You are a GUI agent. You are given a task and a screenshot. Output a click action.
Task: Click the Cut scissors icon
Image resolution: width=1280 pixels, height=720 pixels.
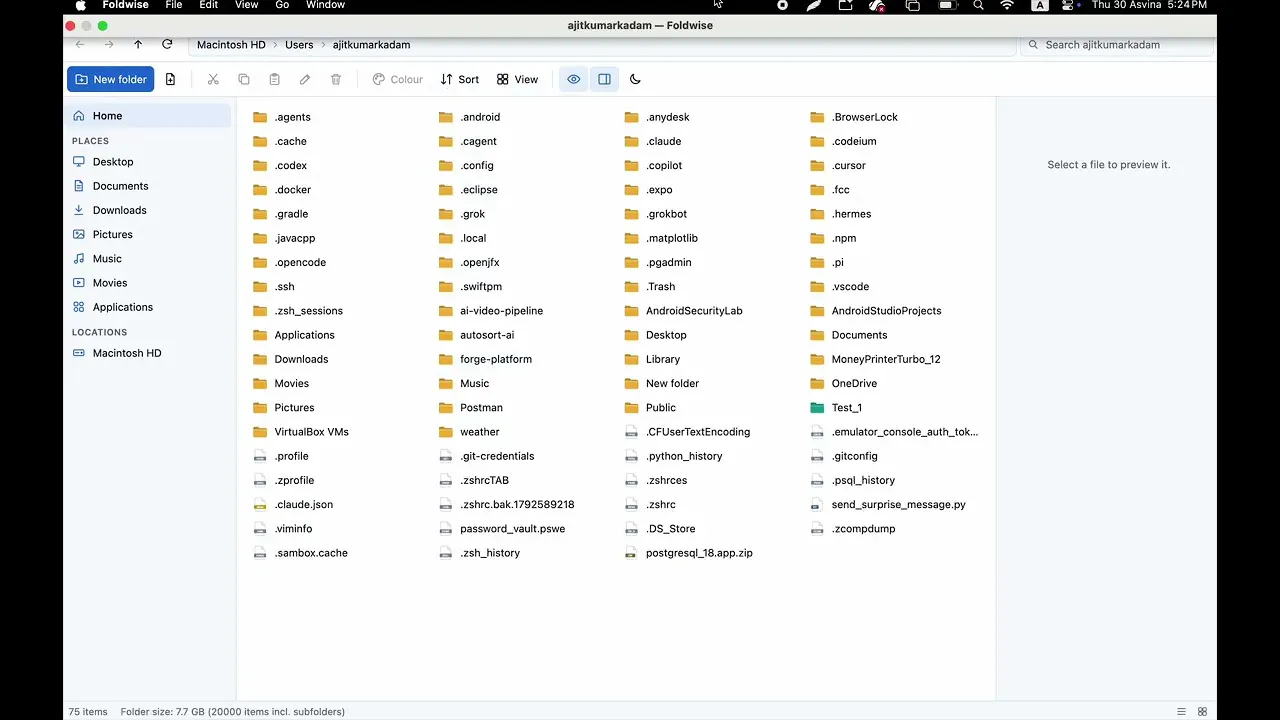click(213, 79)
